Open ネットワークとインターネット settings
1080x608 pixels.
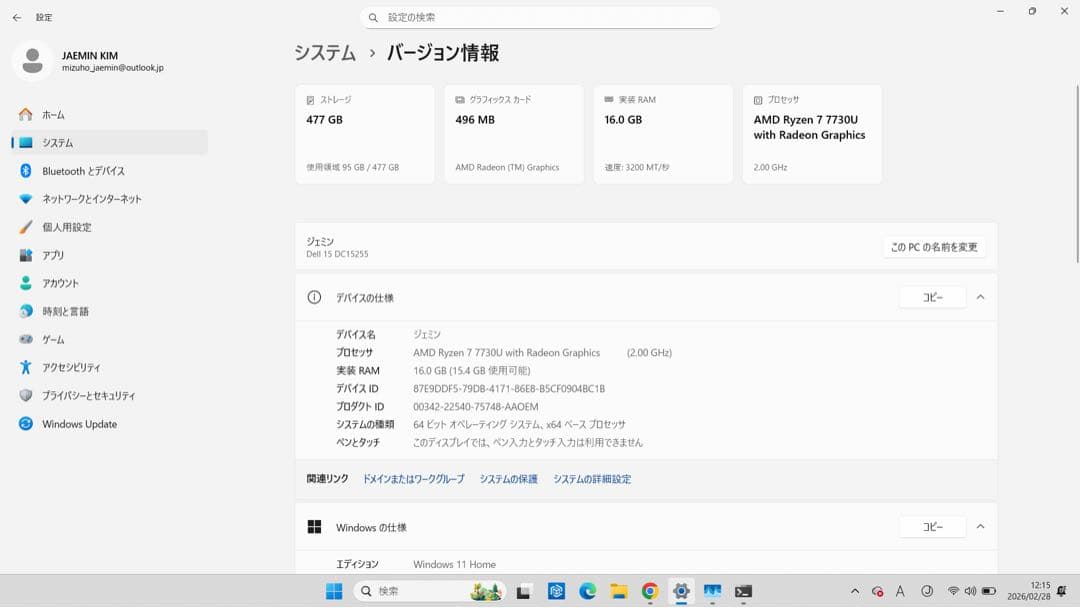109,199
